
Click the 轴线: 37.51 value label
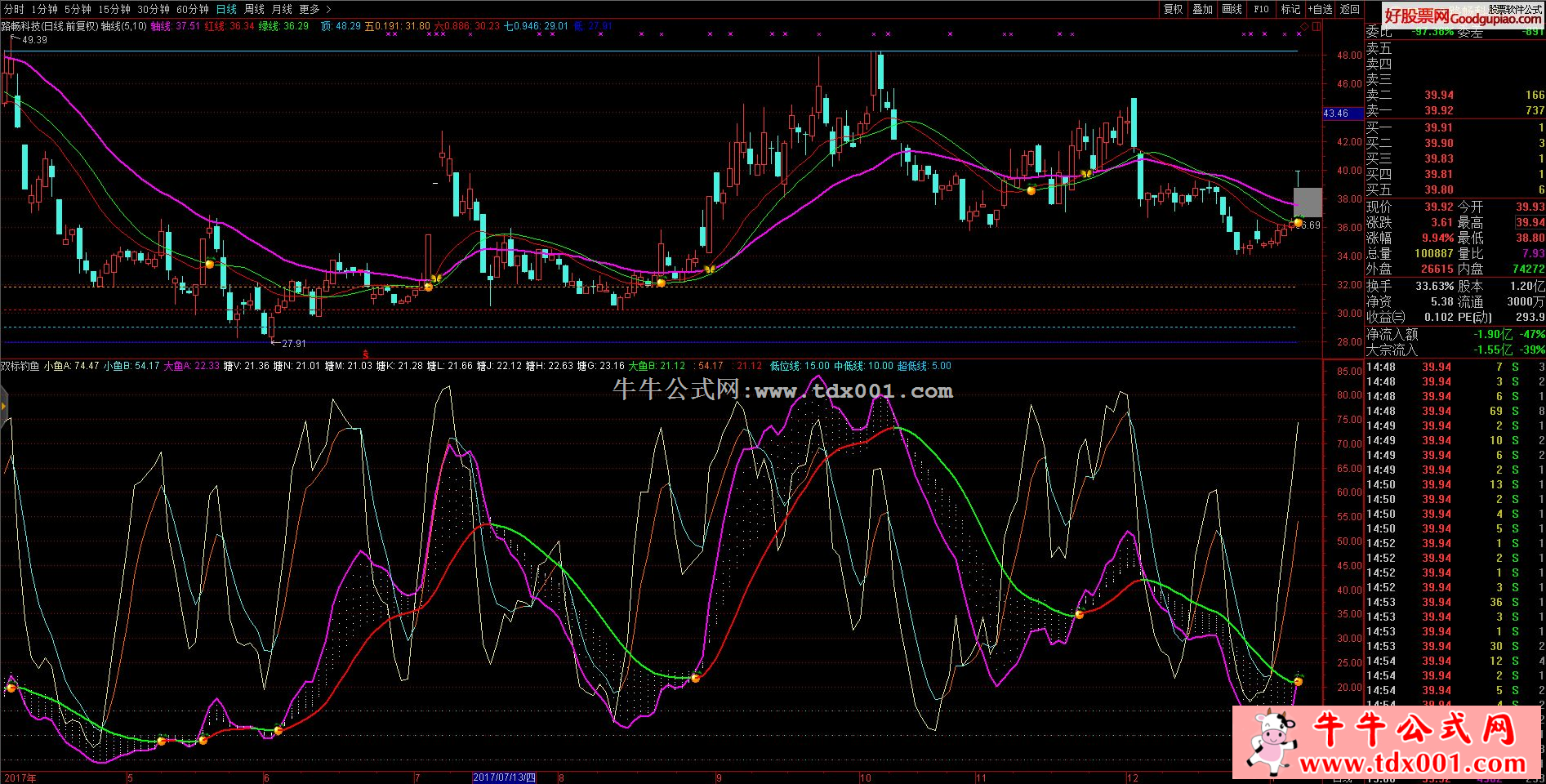tap(176, 26)
